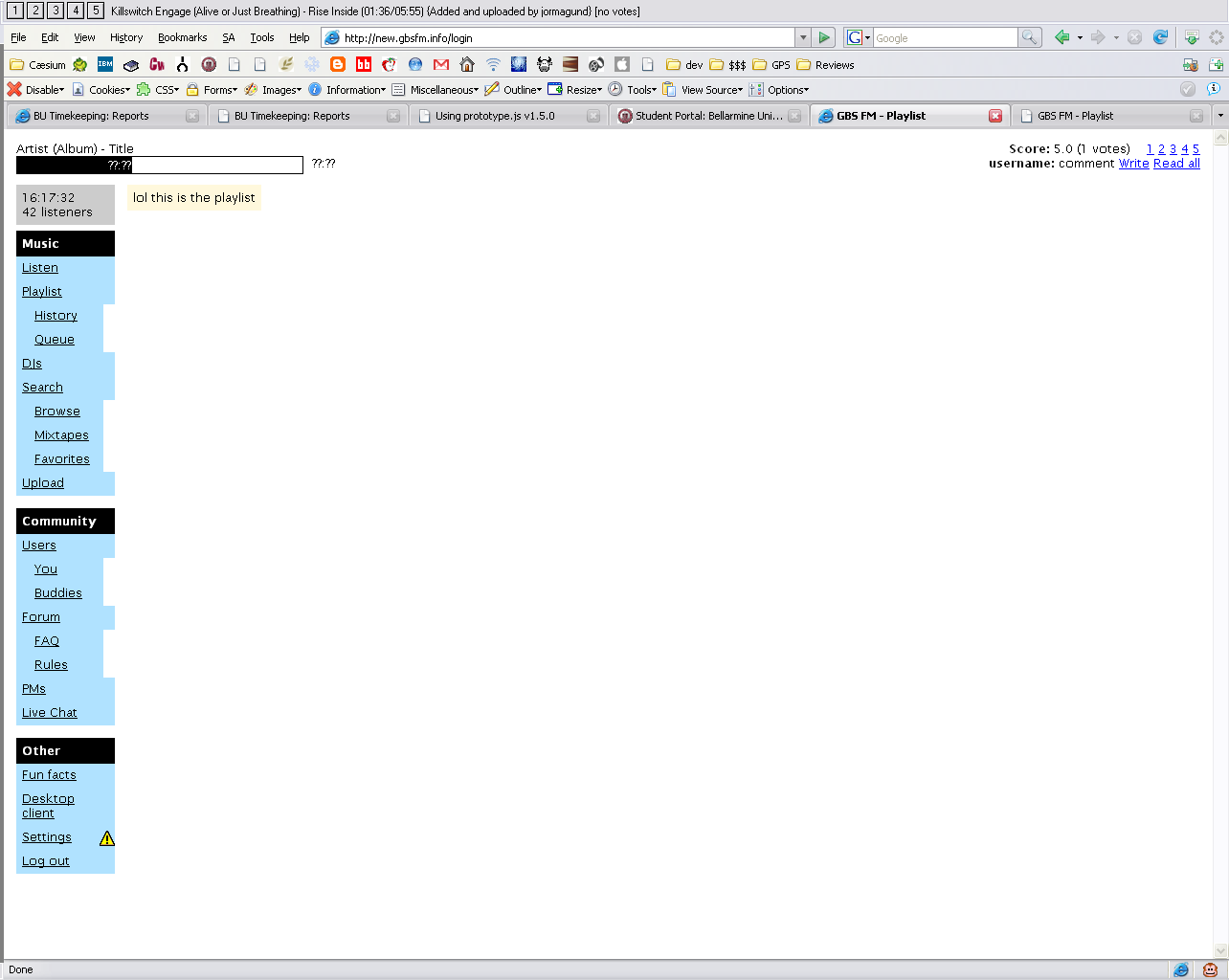Click the cow face bookmark icon
The height and width of the screenshot is (980, 1229).
[x=545, y=64]
